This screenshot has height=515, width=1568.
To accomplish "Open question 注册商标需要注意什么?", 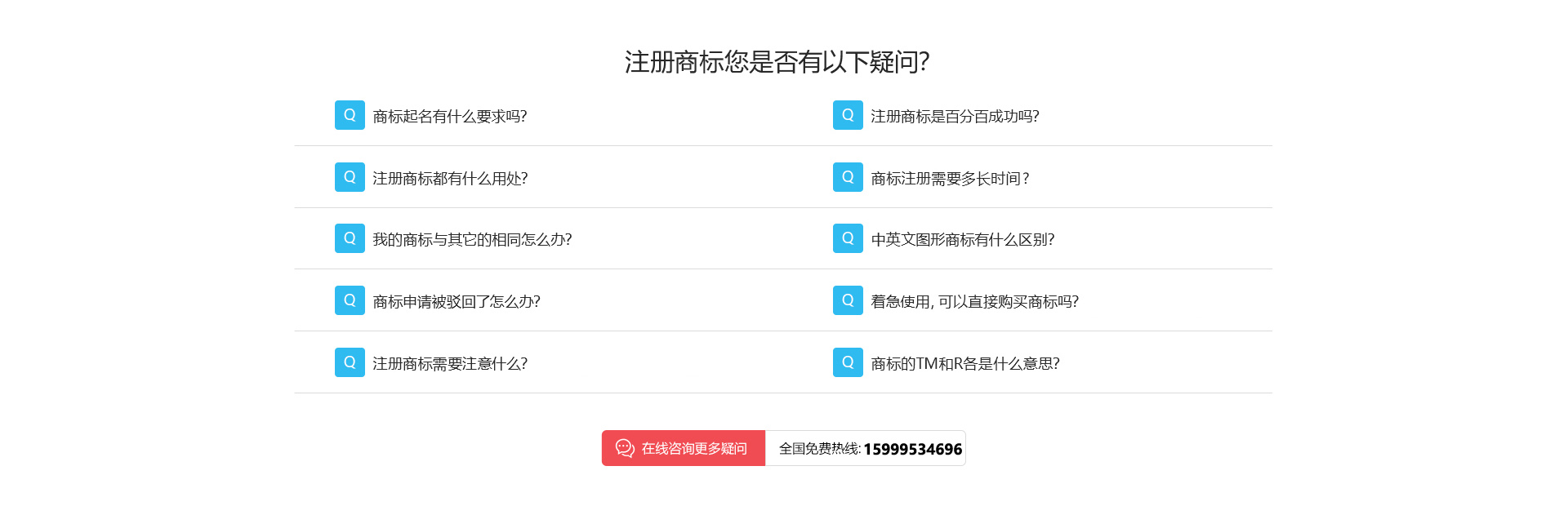I will pos(450,364).
